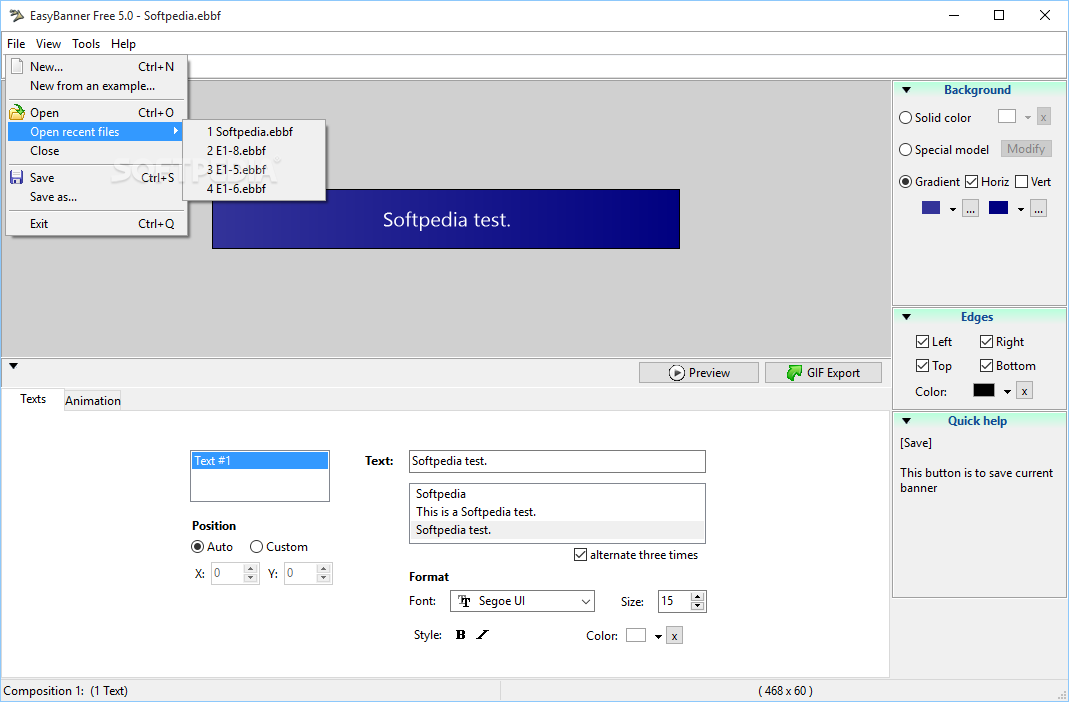Clear the solid color with x button
Image resolution: width=1069 pixels, height=702 pixels.
[x=1044, y=117]
